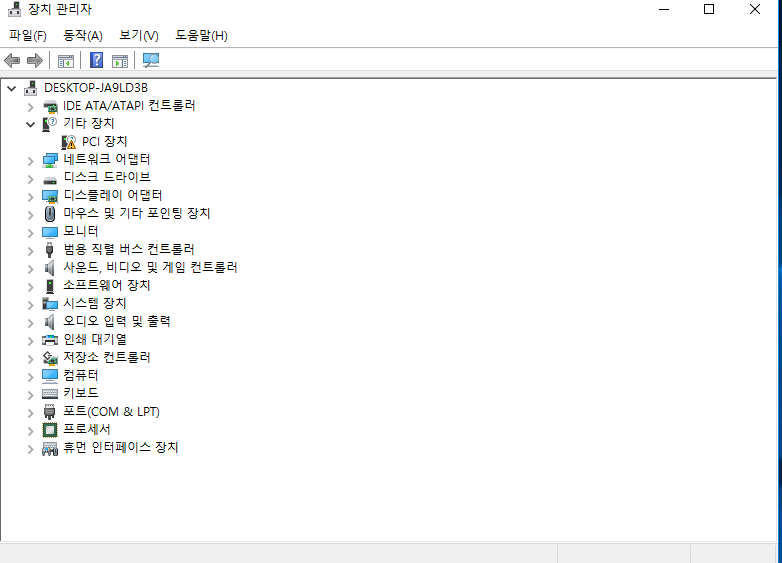Click the 네트워크 어댑터 icon
Screen dimensions: 782x563
(x=50, y=160)
